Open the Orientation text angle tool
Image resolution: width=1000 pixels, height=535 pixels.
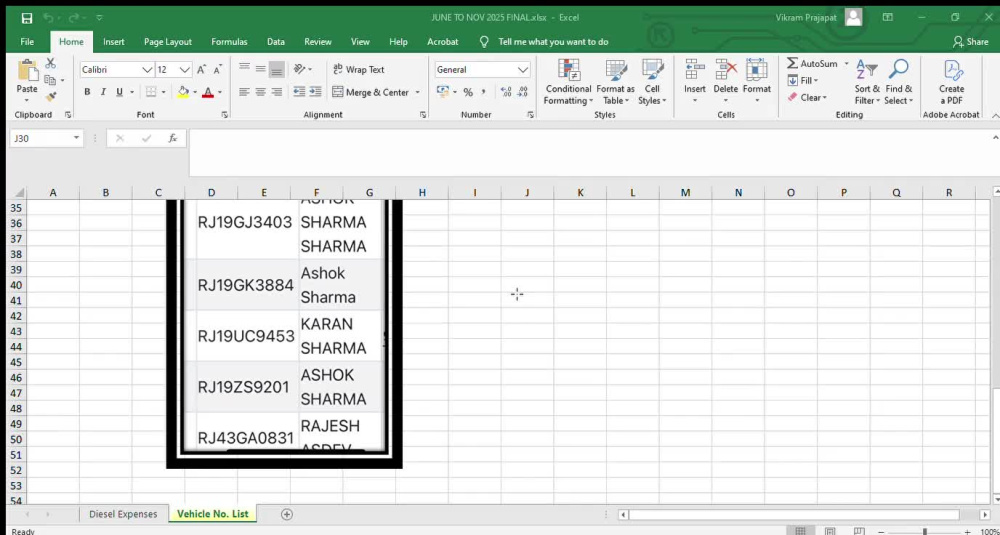(299, 69)
